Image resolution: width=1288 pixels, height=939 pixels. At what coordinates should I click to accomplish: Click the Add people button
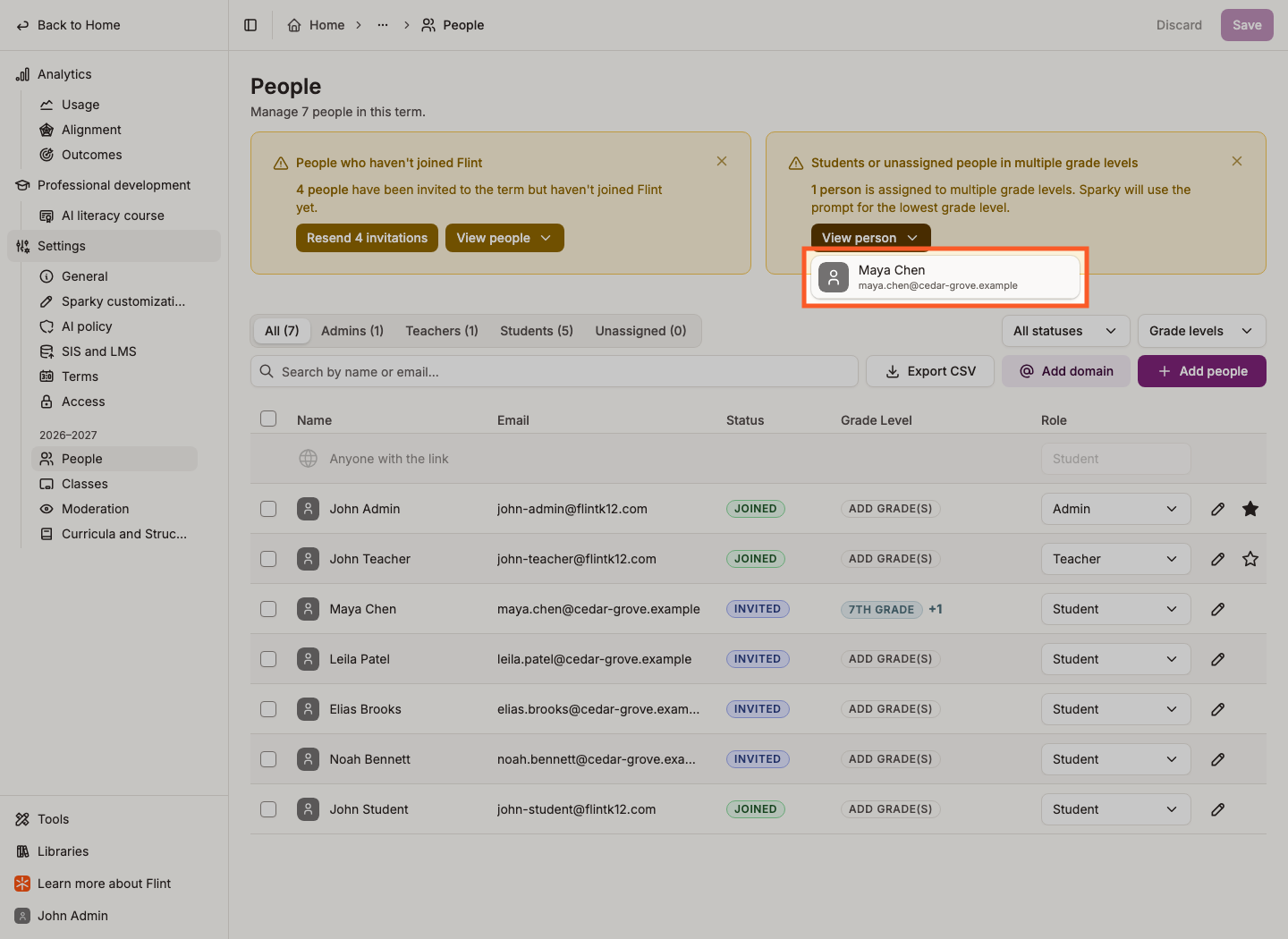[1202, 371]
